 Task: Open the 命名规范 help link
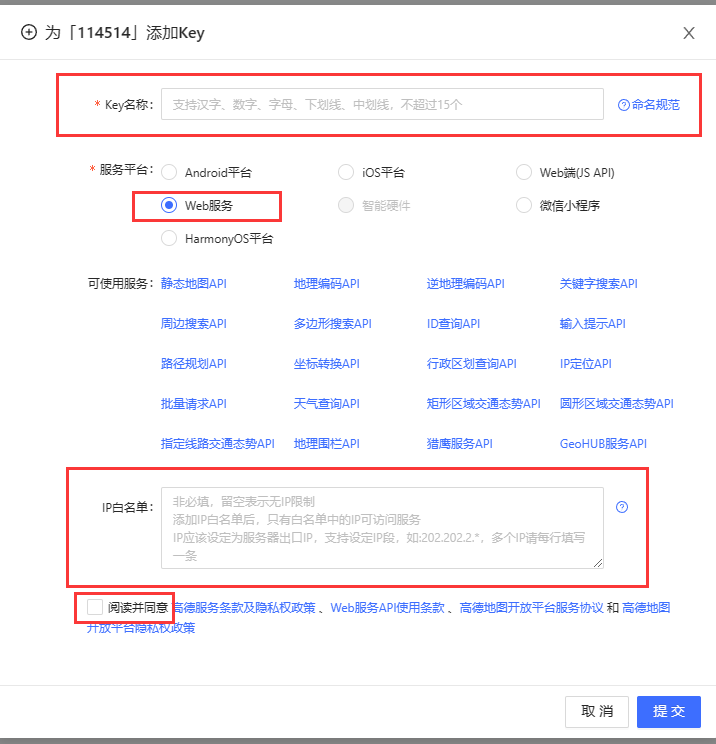pyautogui.click(x=649, y=104)
